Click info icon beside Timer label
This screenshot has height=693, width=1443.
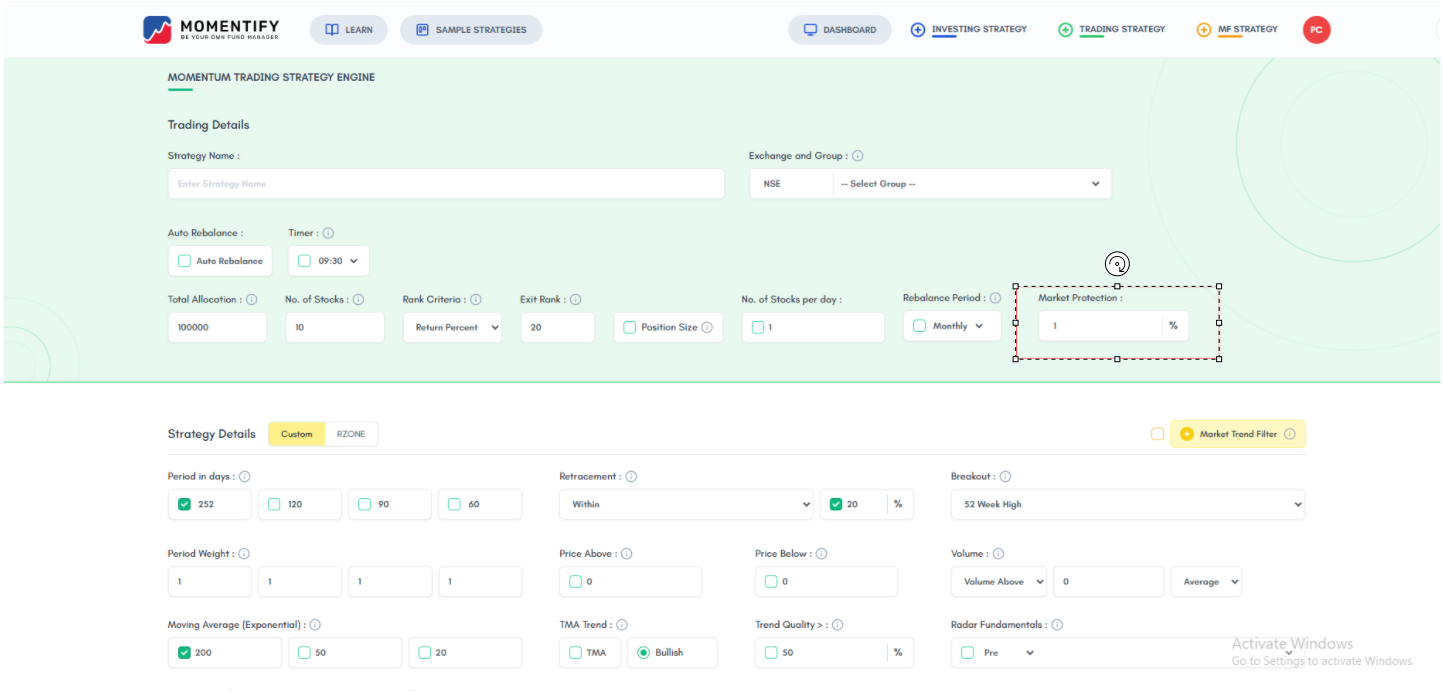(x=328, y=233)
